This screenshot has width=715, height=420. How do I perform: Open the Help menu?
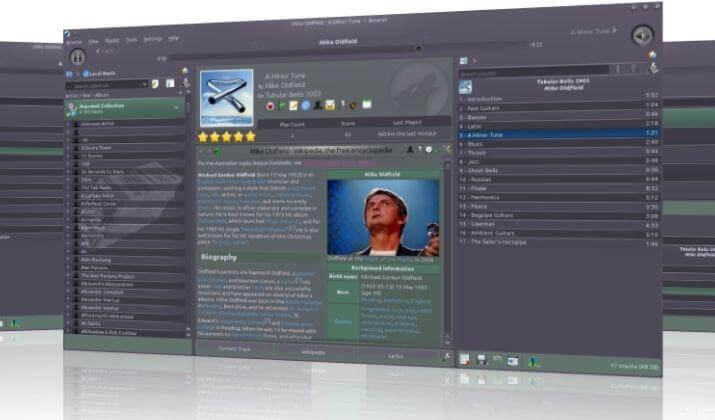coord(173,38)
